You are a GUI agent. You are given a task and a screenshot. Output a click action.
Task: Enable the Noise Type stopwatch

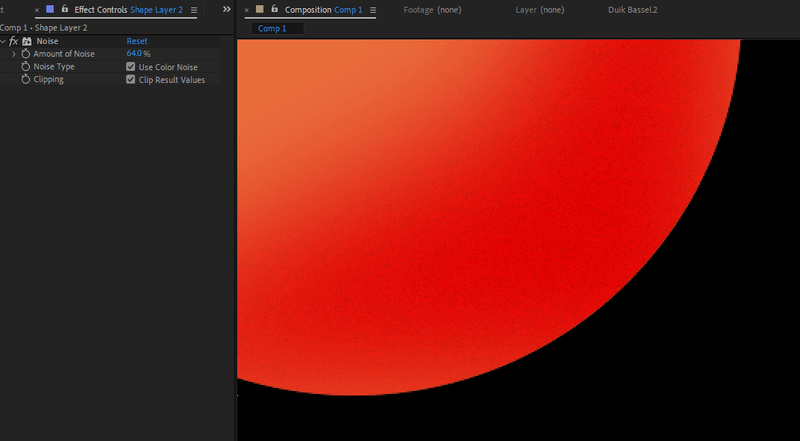tap(25, 67)
